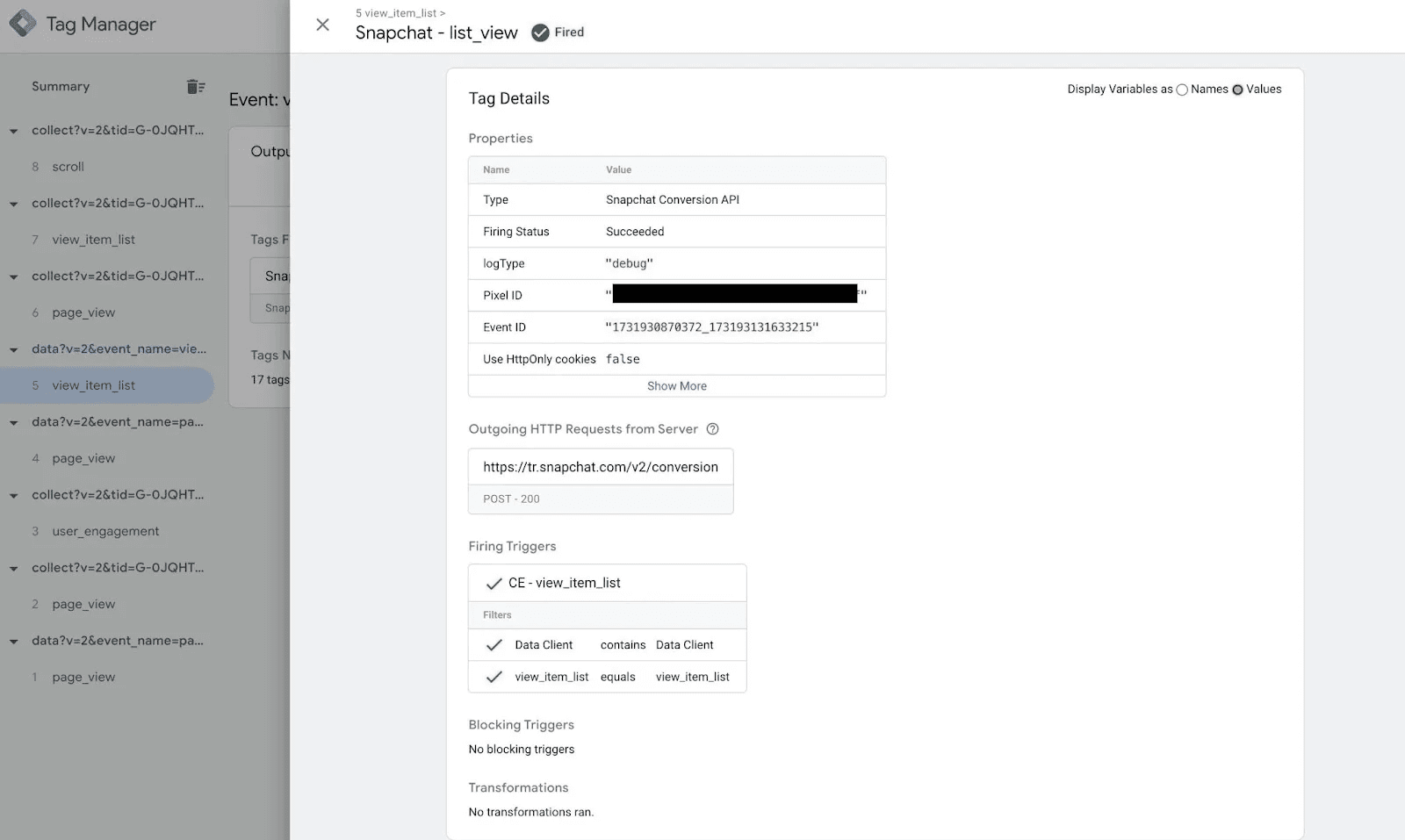Click the No transformations ran text
The image size is (1405, 840).
click(x=531, y=813)
